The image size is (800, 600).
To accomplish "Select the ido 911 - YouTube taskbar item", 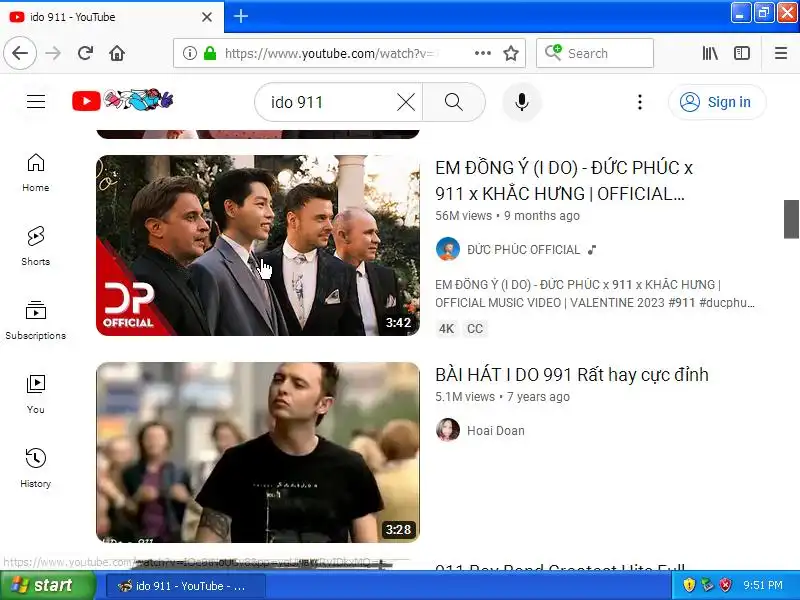I will coord(186,586).
